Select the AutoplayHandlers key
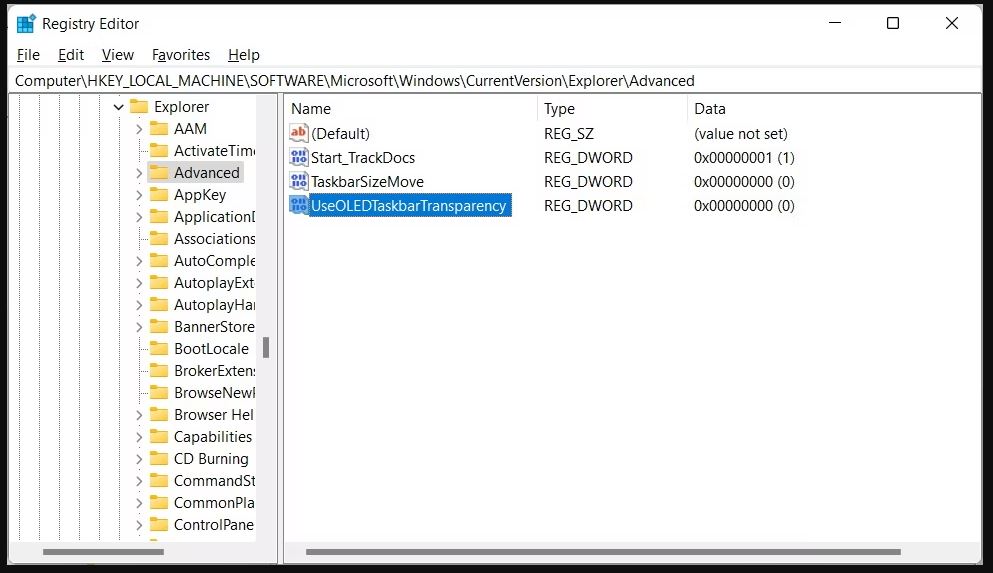The image size is (993, 573). point(214,305)
